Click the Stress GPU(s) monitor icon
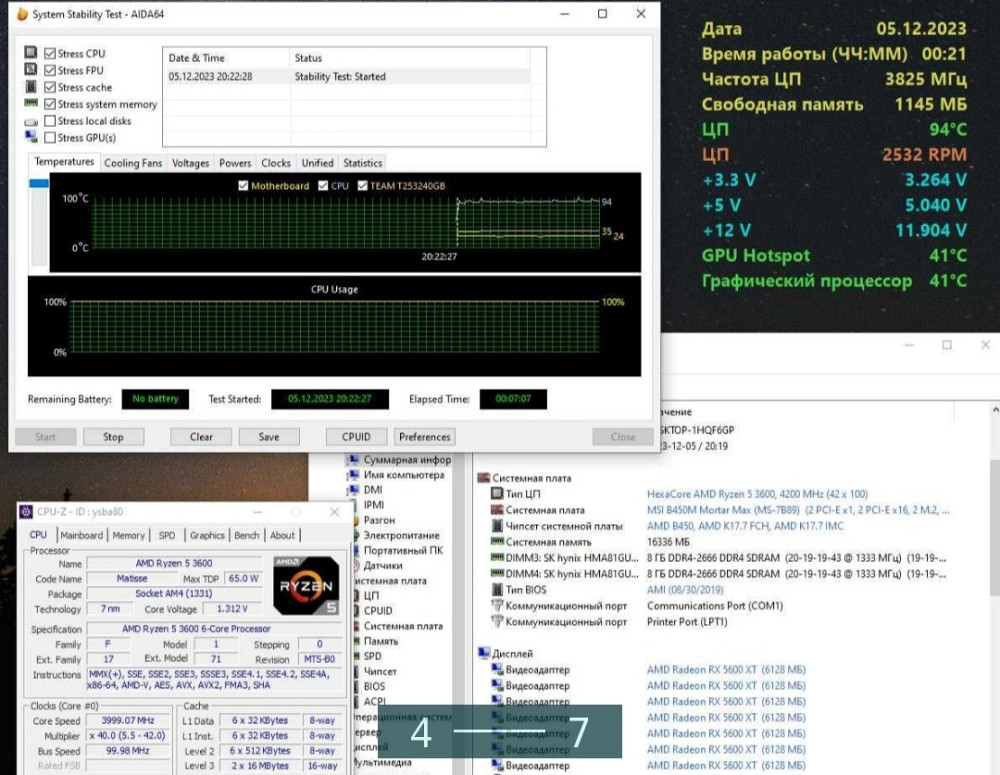Screen dimensions: 1000x775 click(31, 137)
